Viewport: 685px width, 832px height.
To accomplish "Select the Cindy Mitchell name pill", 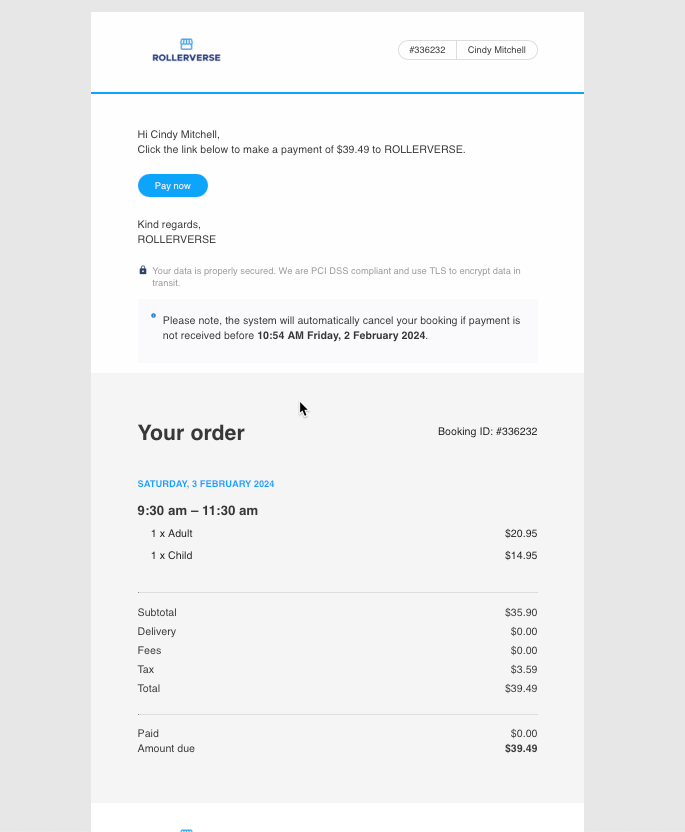I will [x=496, y=49].
